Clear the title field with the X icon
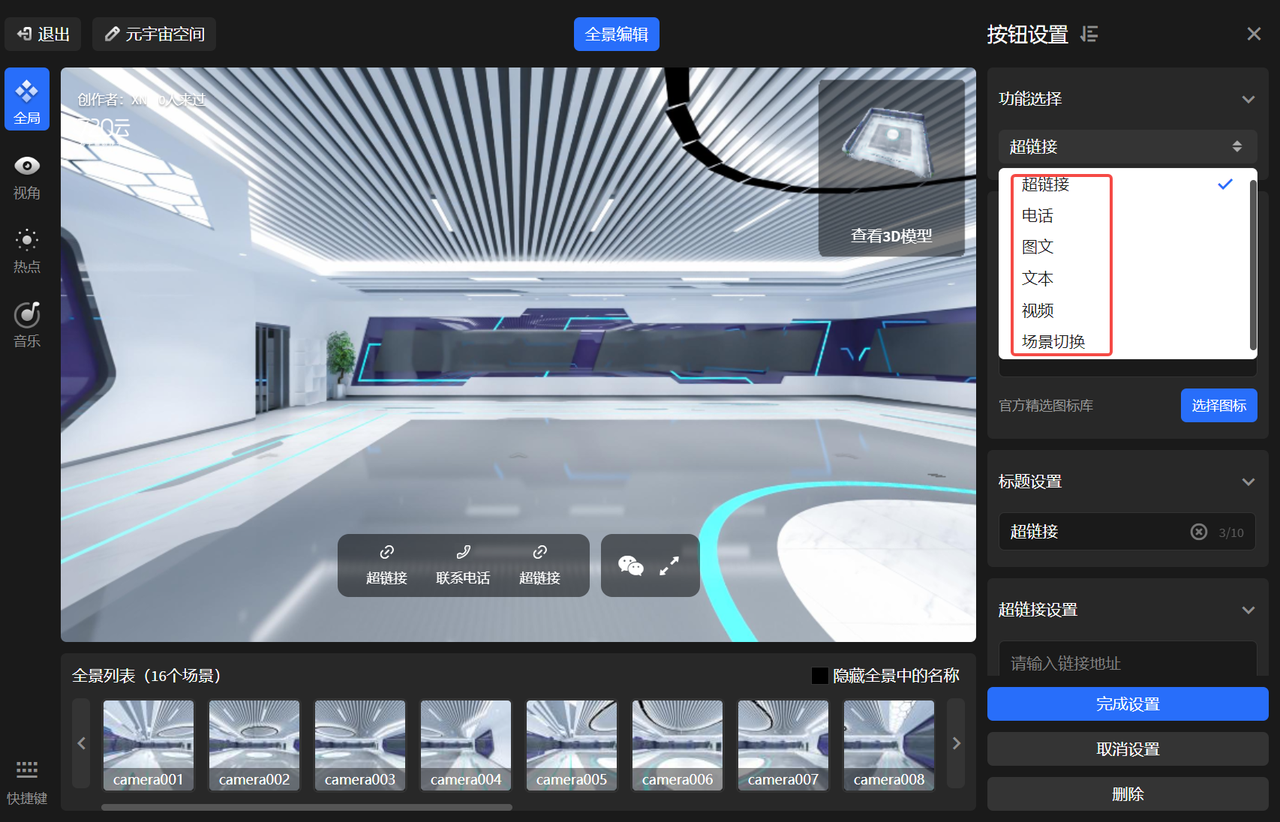 [x=1199, y=532]
